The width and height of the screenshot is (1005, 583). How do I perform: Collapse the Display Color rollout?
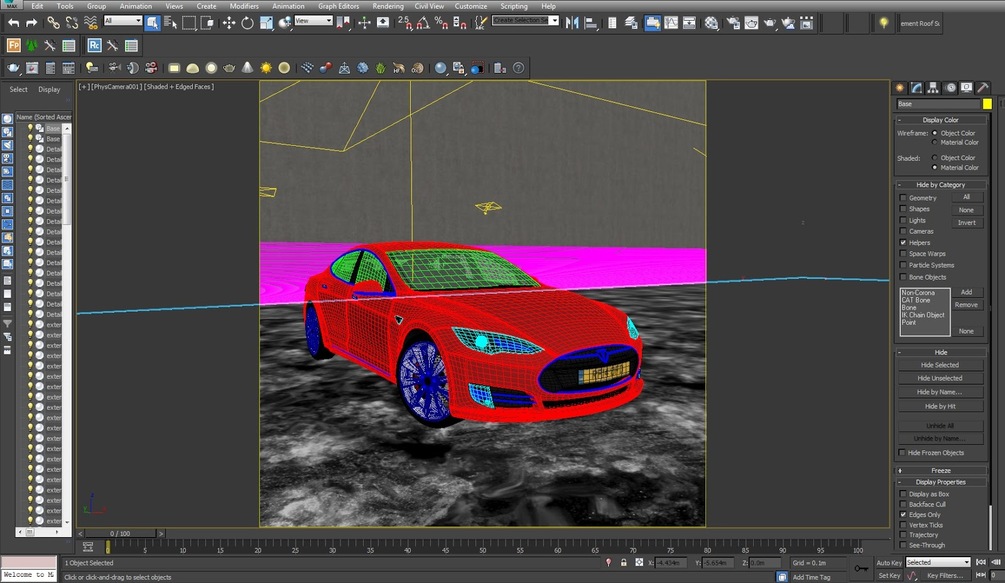[x=940, y=120]
